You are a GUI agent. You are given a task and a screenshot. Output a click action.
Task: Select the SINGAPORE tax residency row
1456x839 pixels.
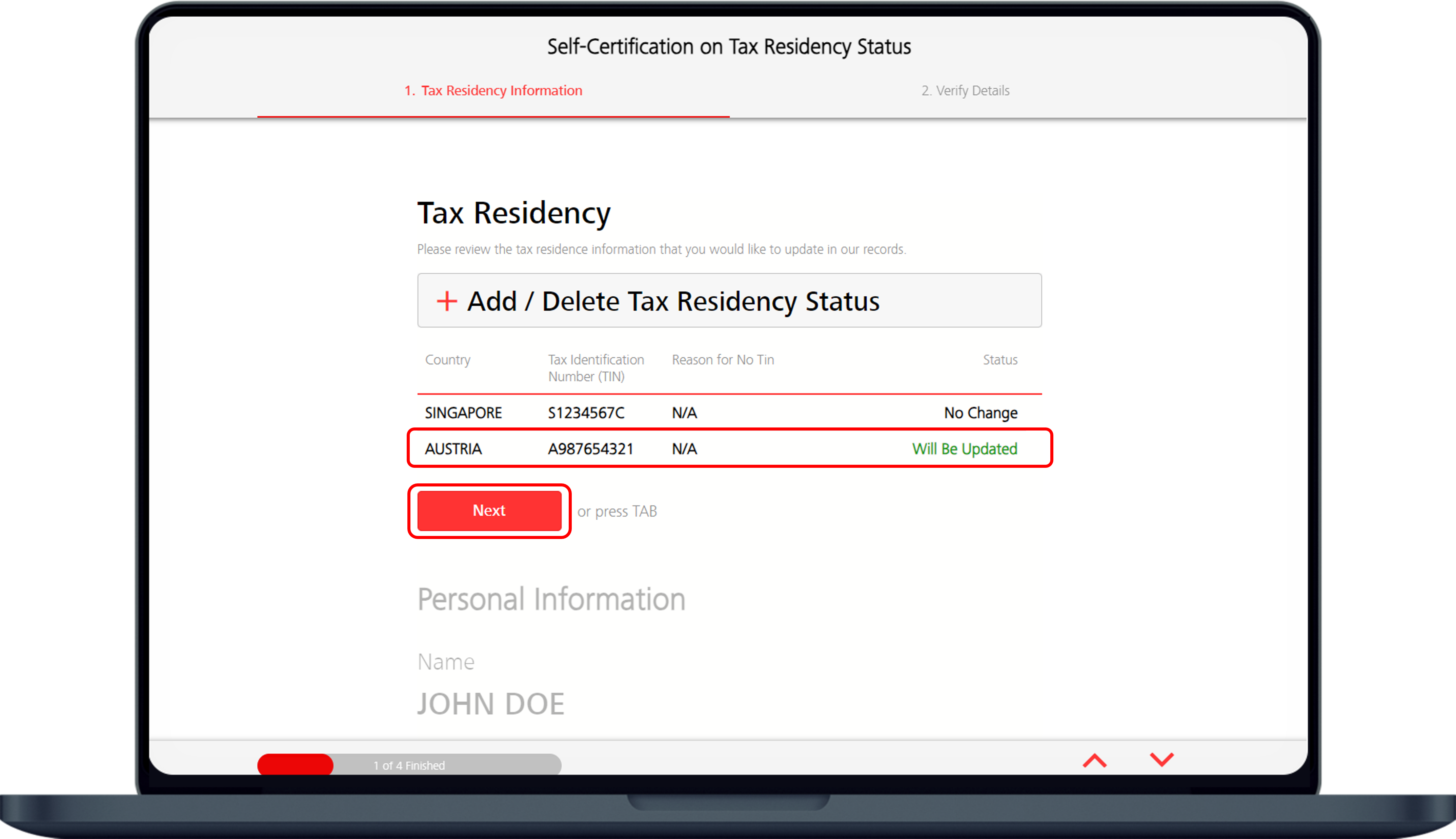click(x=729, y=413)
